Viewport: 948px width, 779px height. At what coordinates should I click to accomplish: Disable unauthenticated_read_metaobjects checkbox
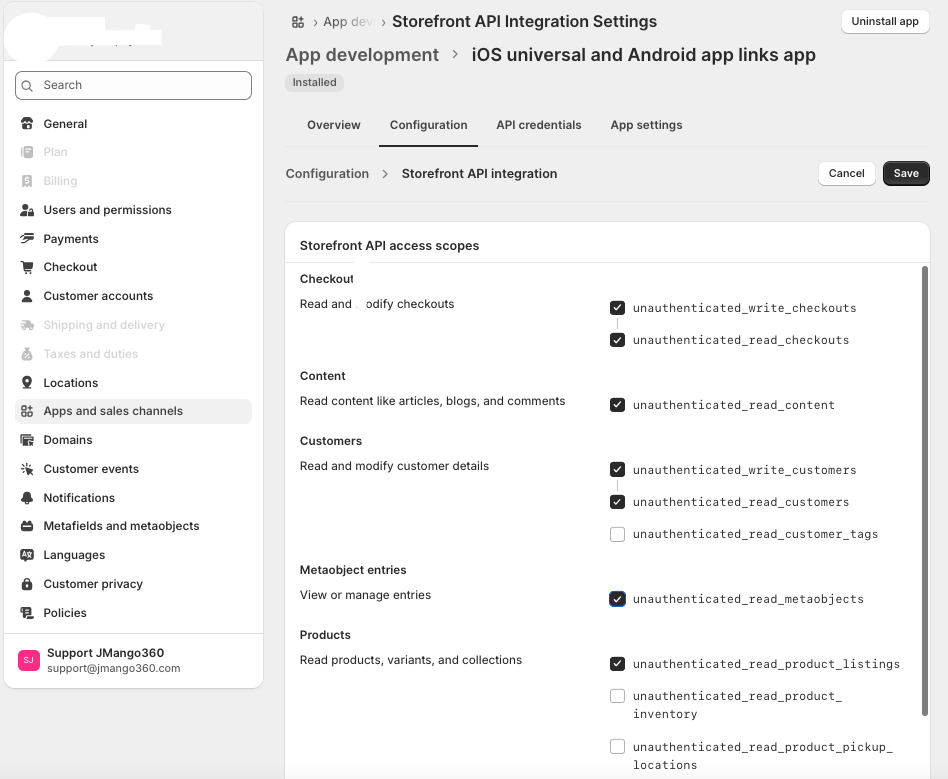(x=617, y=599)
